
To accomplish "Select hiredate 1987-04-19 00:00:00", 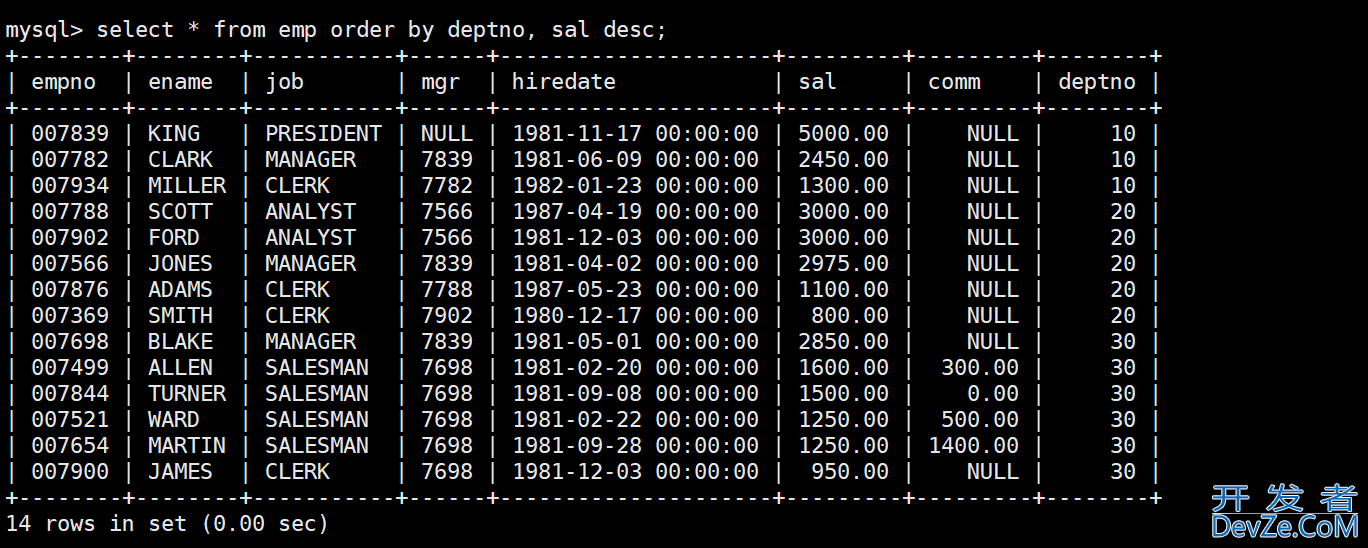I will [635, 211].
